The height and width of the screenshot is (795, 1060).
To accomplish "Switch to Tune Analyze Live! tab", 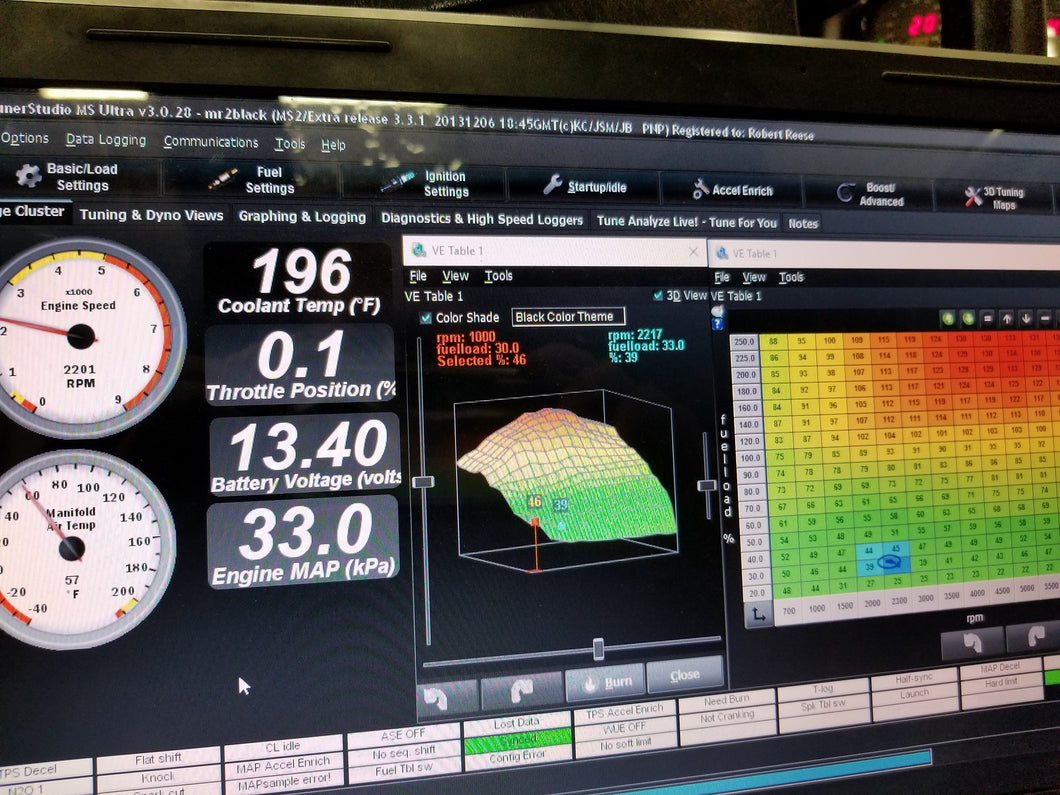I will pyautogui.click(x=687, y=222).
